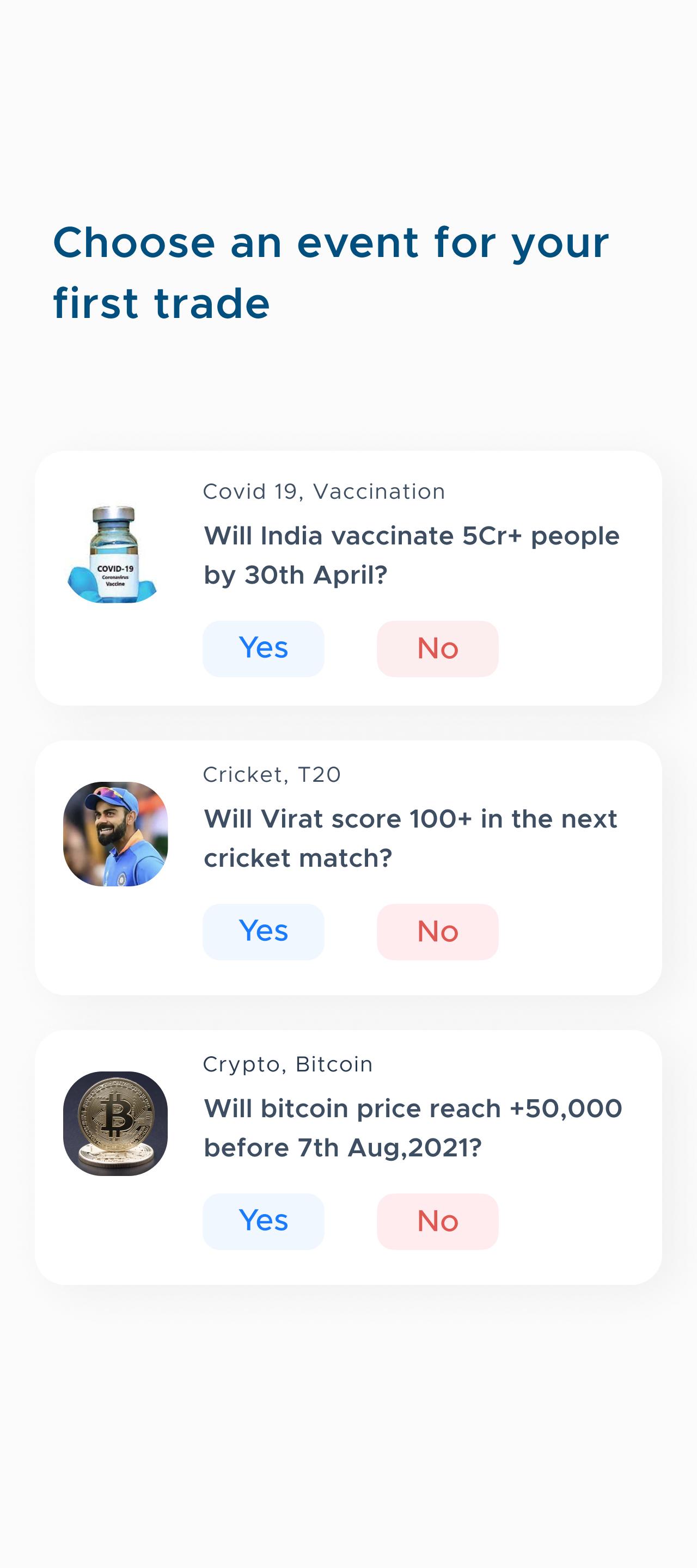Choose Yes for India vaccination event
Screen dimensions: 697x1568
click(x=263, y=648)
